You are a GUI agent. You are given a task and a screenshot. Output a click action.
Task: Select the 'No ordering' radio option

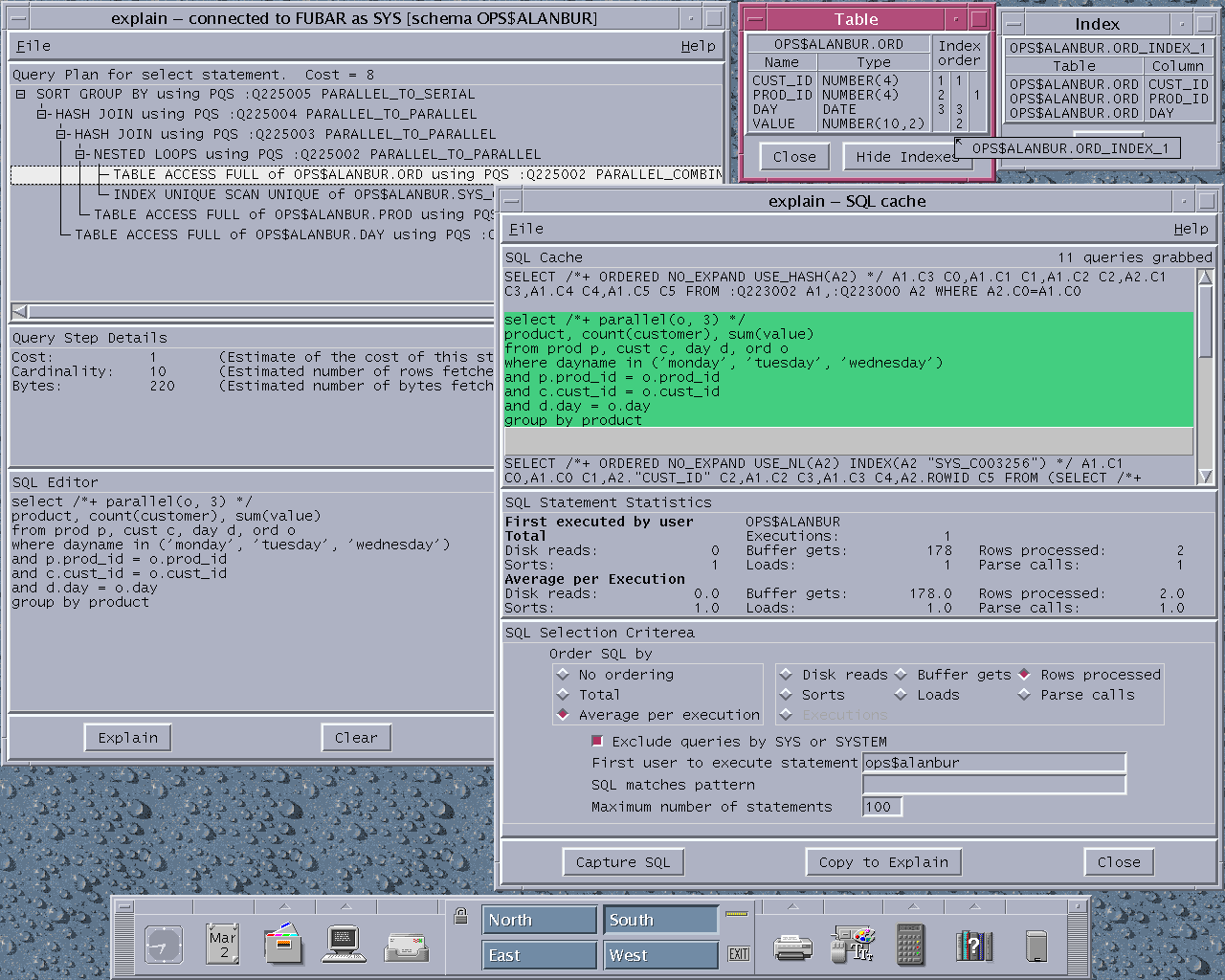tap(563, 675)
